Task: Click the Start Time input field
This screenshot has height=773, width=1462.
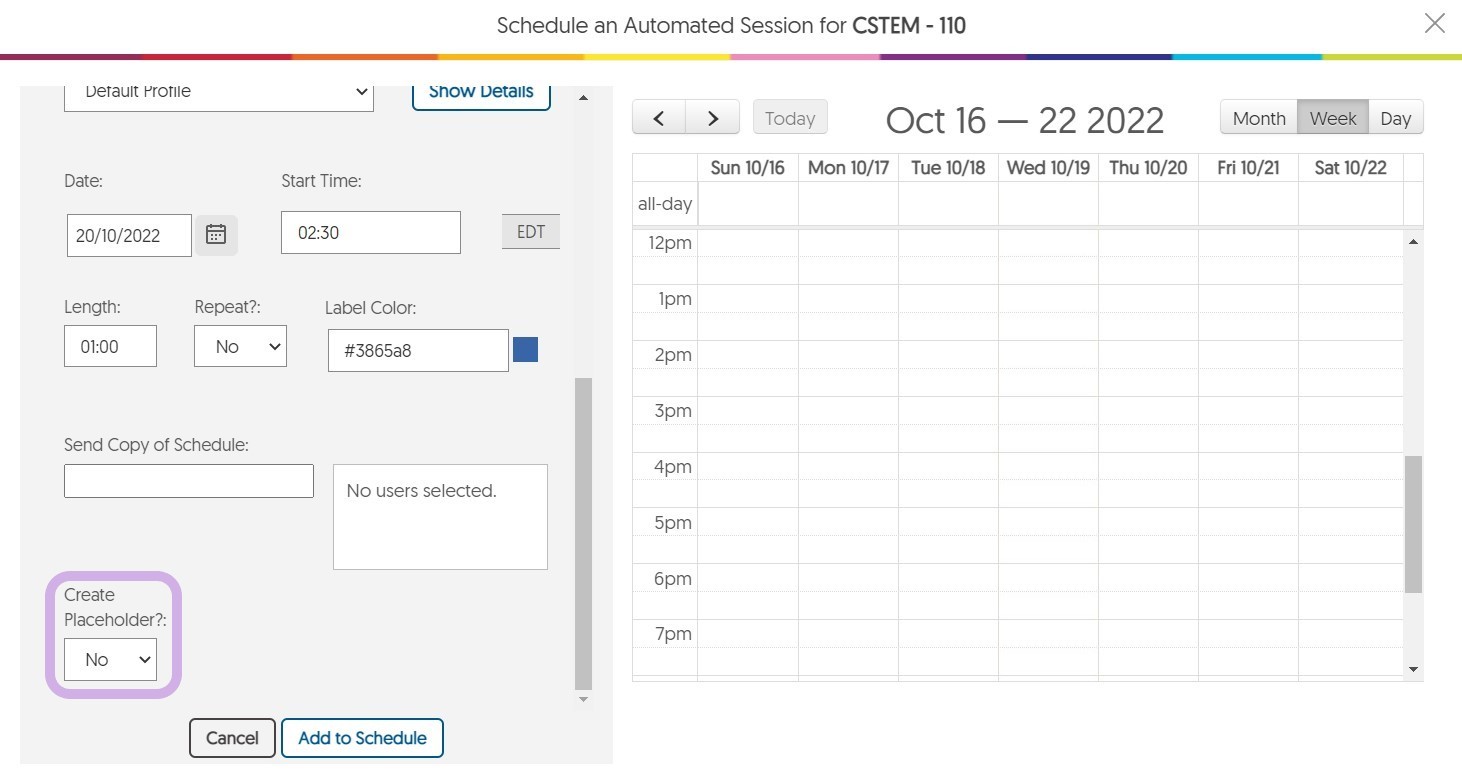Action: coord(370,232)
